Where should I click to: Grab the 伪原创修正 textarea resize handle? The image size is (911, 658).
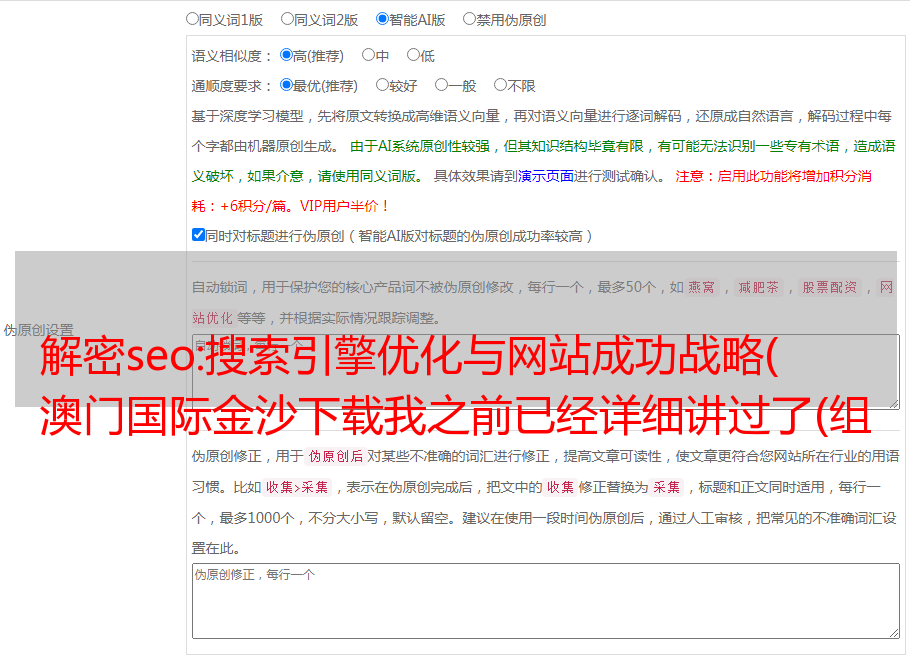pyautogui.click(x=894, y=633)
